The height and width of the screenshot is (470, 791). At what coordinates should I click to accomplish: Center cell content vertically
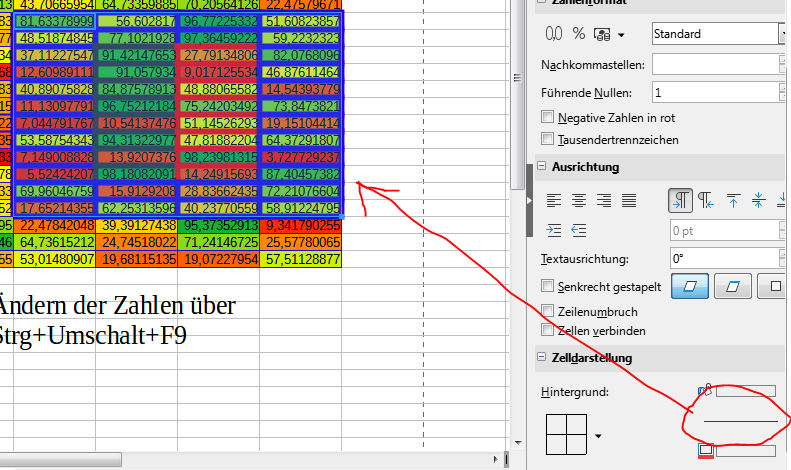coord(758,201)
